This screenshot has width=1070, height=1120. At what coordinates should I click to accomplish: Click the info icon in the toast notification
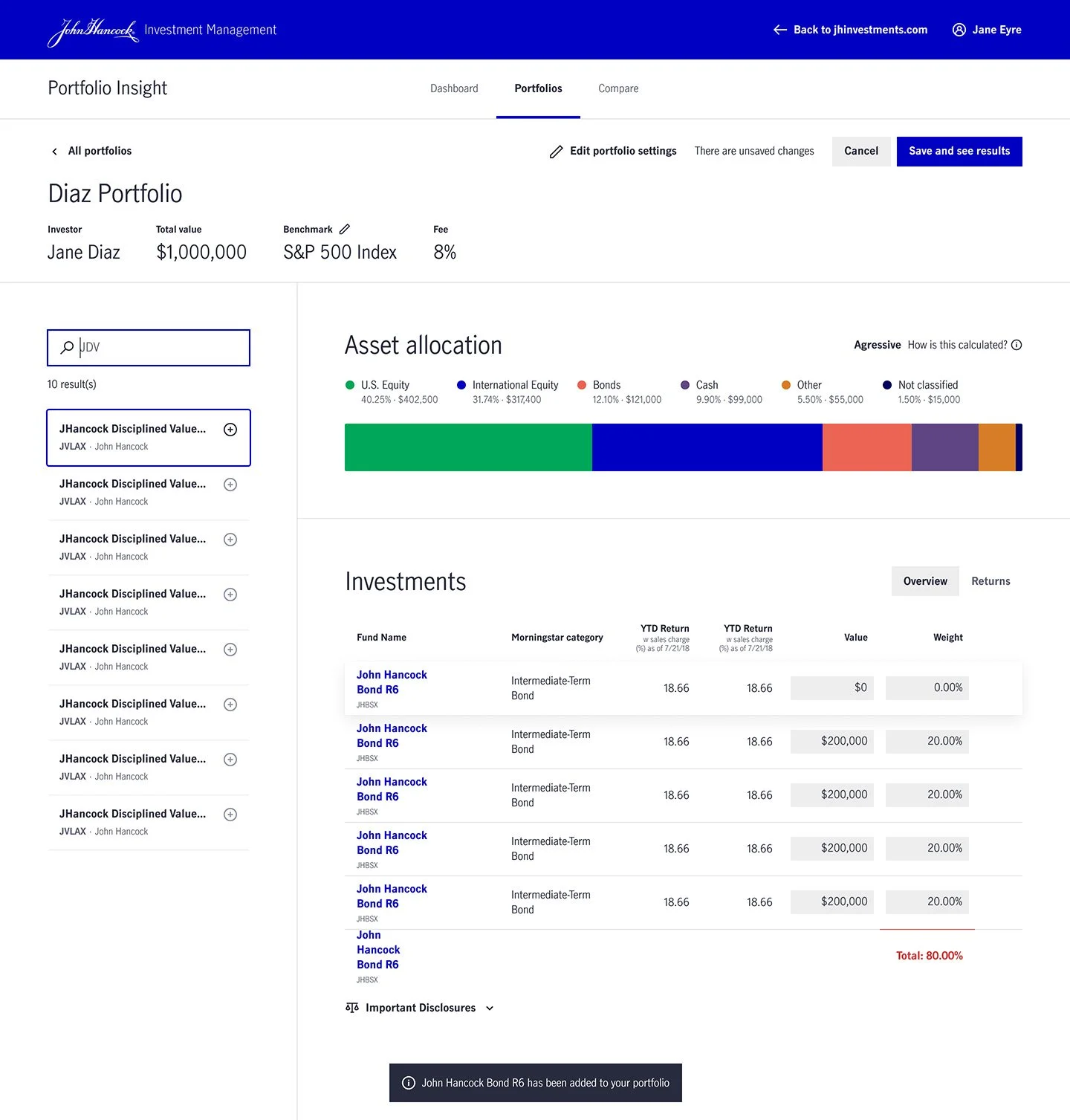(409, 1083)
